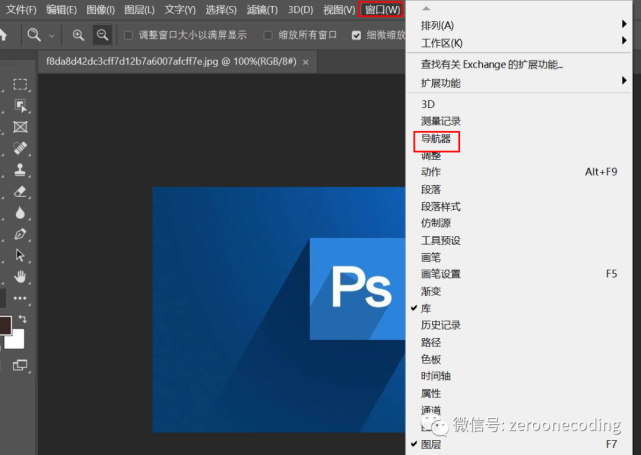This screenshot has width=641, height=455.
Task: Enable 调整窗口大小以满屏显示 checkbox
Action: click(128, 36)
